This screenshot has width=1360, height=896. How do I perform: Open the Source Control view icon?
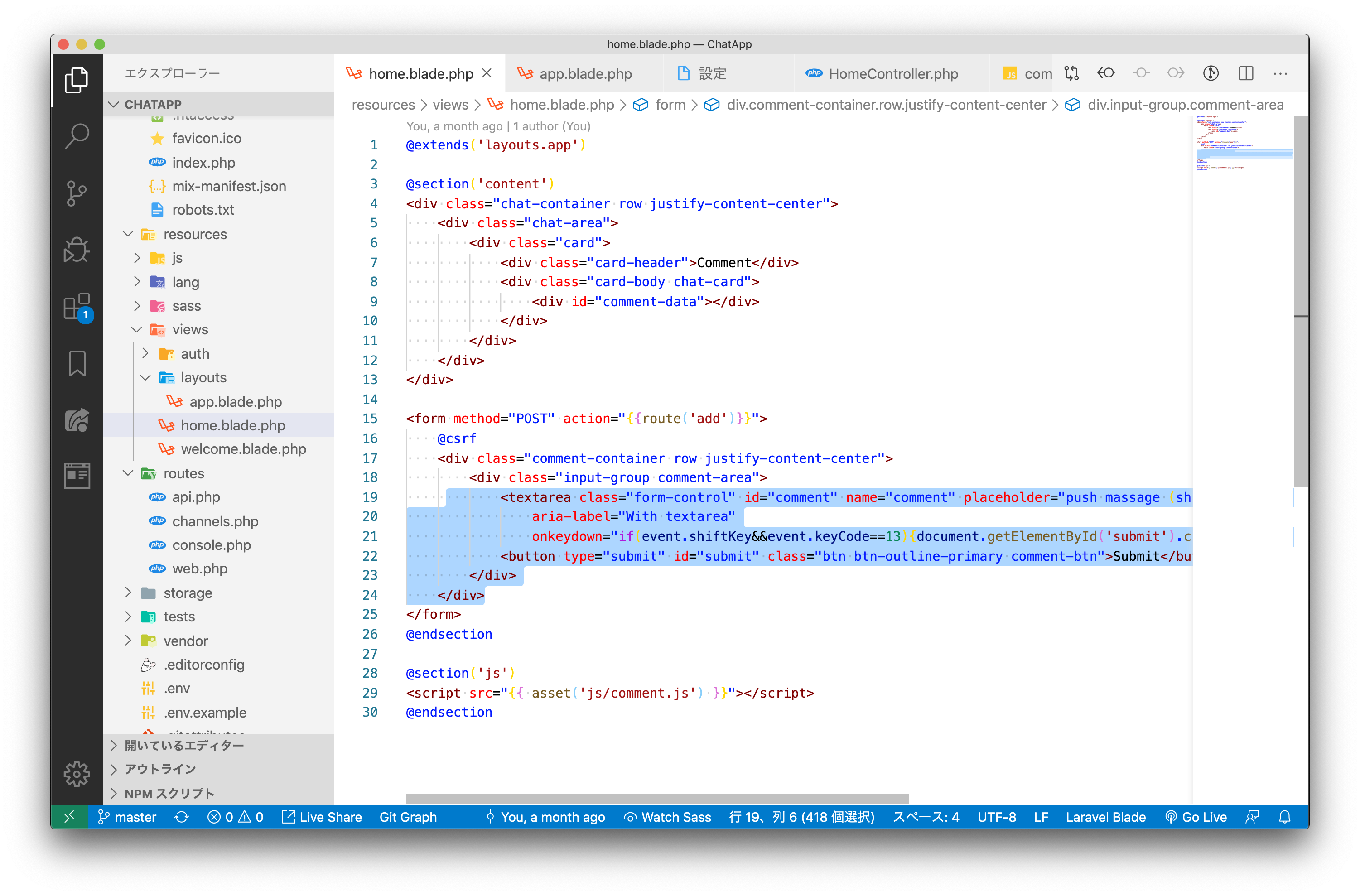click(x=77, y=193)
